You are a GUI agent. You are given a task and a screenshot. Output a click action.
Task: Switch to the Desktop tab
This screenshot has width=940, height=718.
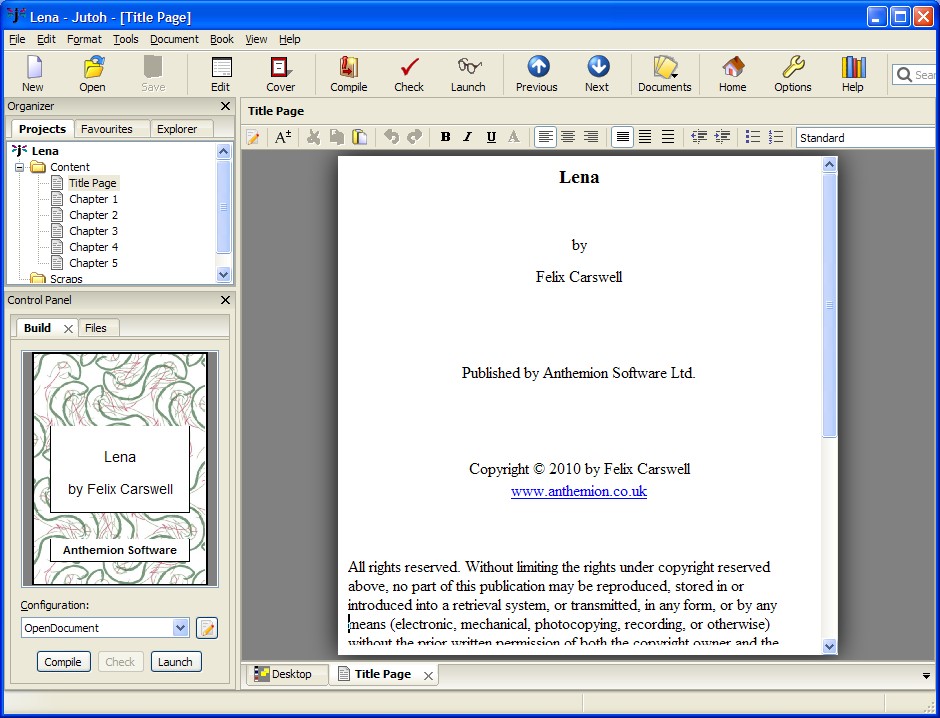coord(288,674)
